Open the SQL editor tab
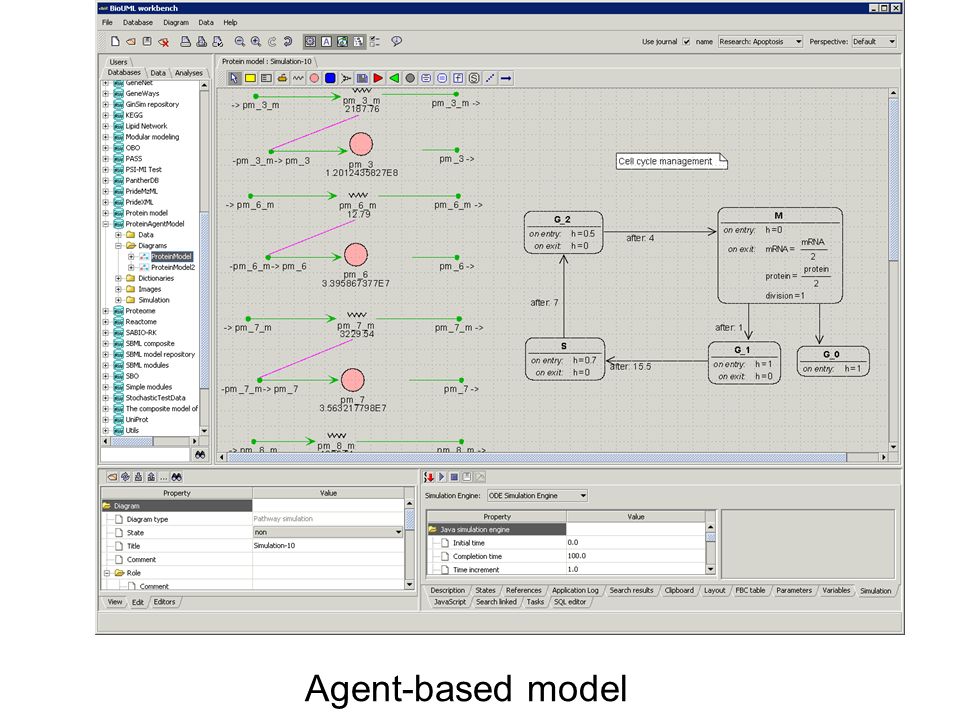This screenshot has width=960, height=720. [x=569, y=602]
